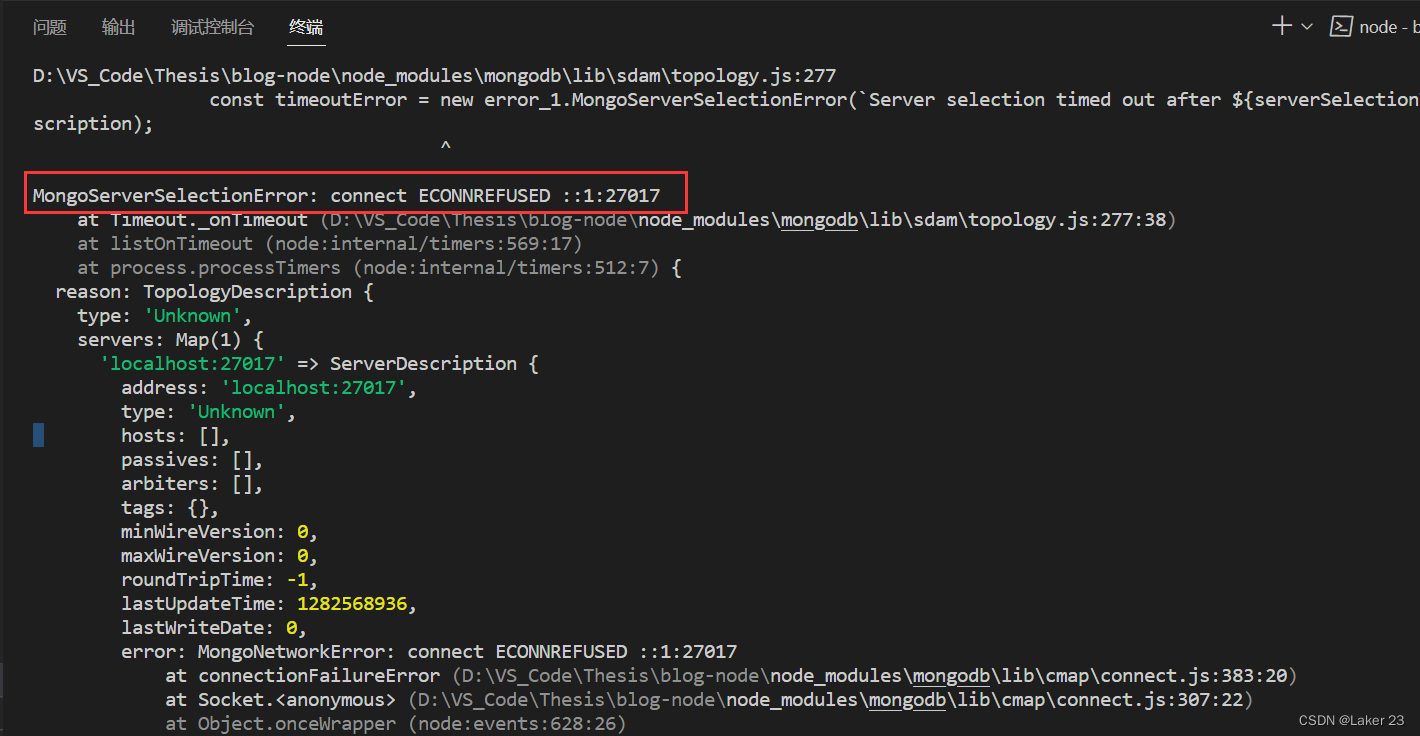Activate the 终端 tab
Viewport: 1420px width, 736px height.
pos(306,27)
